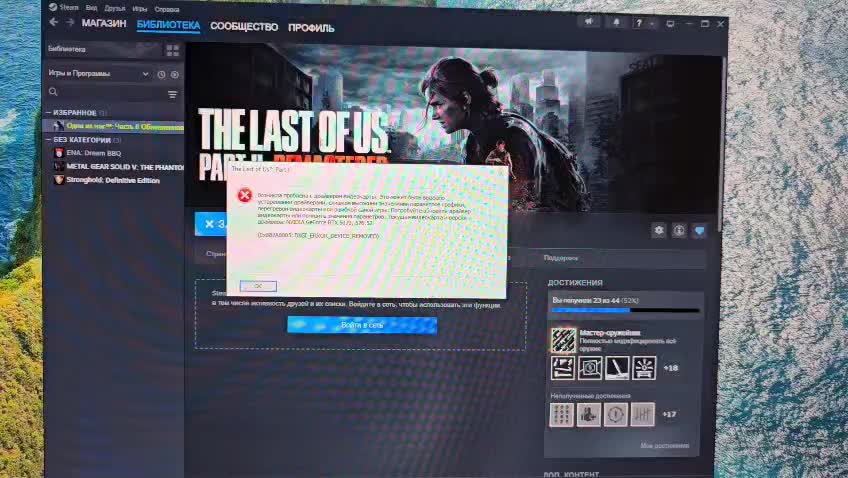This screenshot has height=478, width=848.
Task: Click the achievements progress bar
Action: click(625, 310)
